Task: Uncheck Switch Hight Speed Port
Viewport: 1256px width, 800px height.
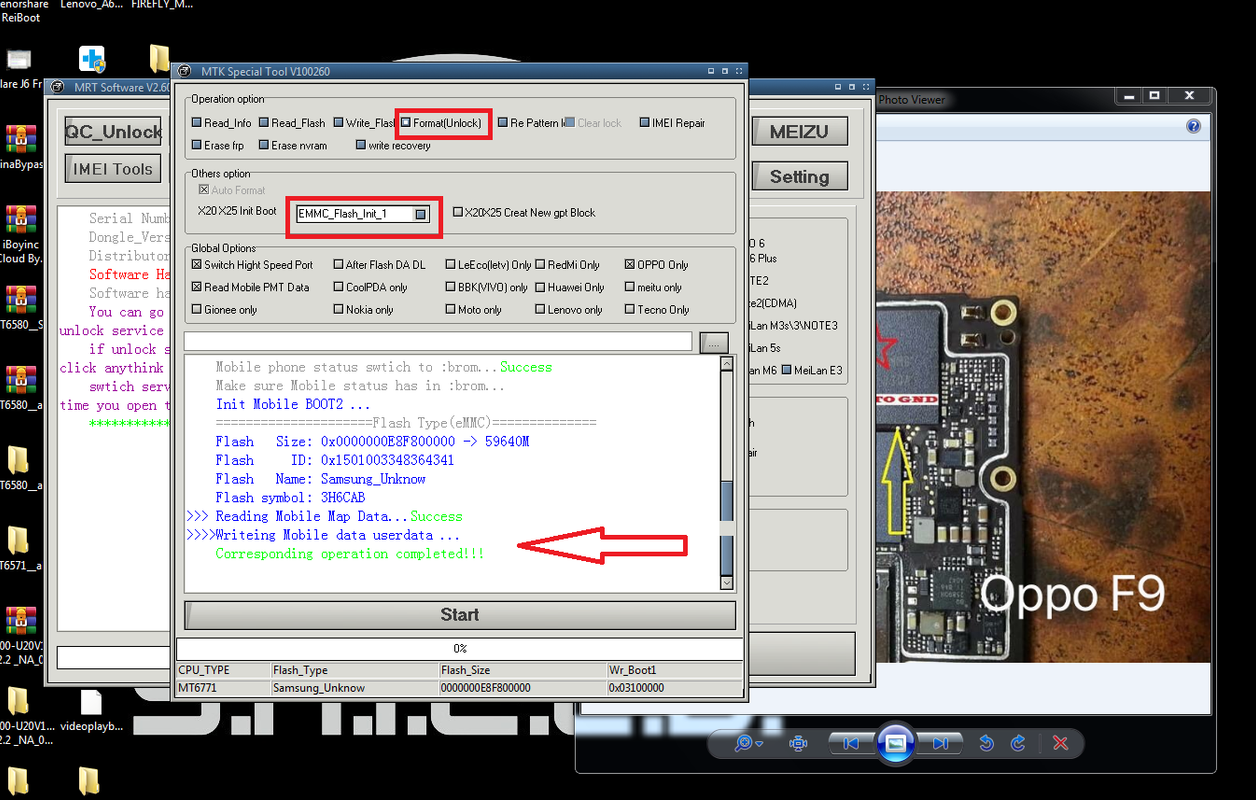Action: (x=197, y=265)
